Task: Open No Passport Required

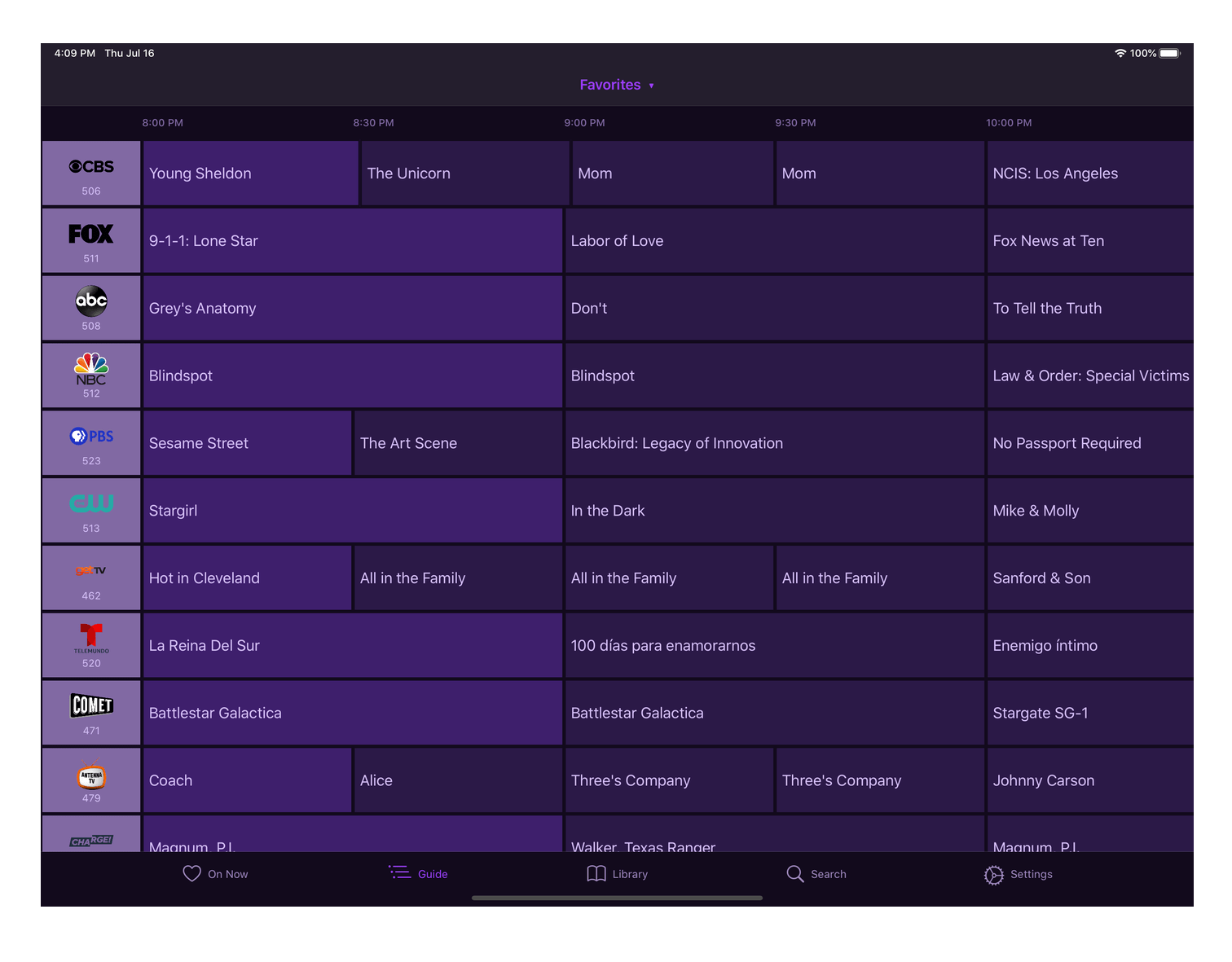Action: 1090,443
